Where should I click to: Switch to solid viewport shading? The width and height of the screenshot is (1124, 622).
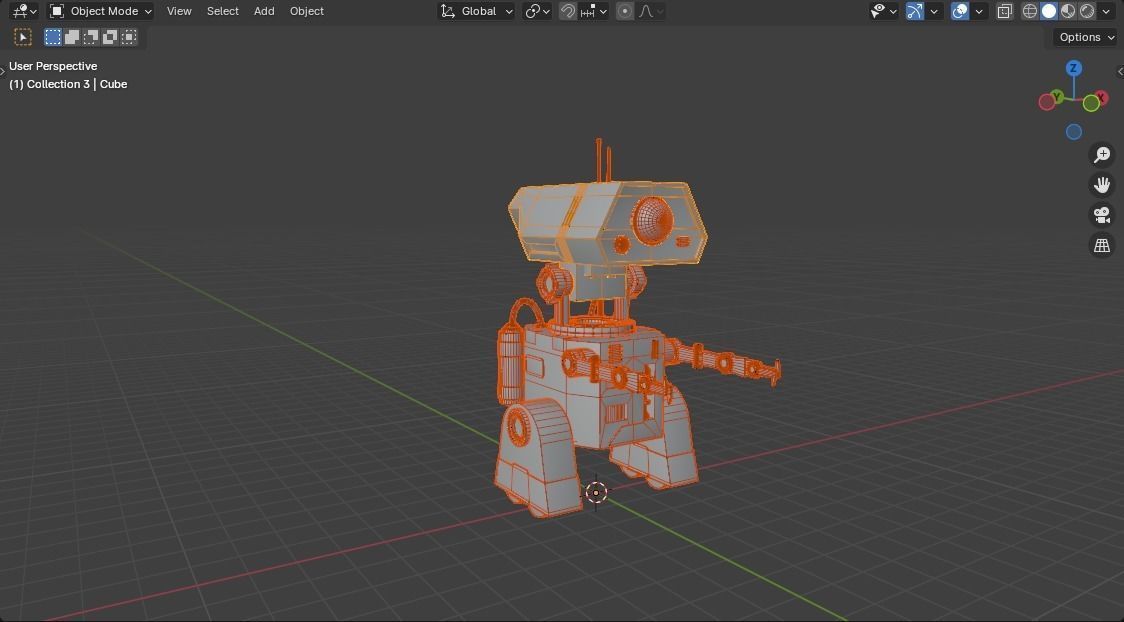coord(1049,11)
